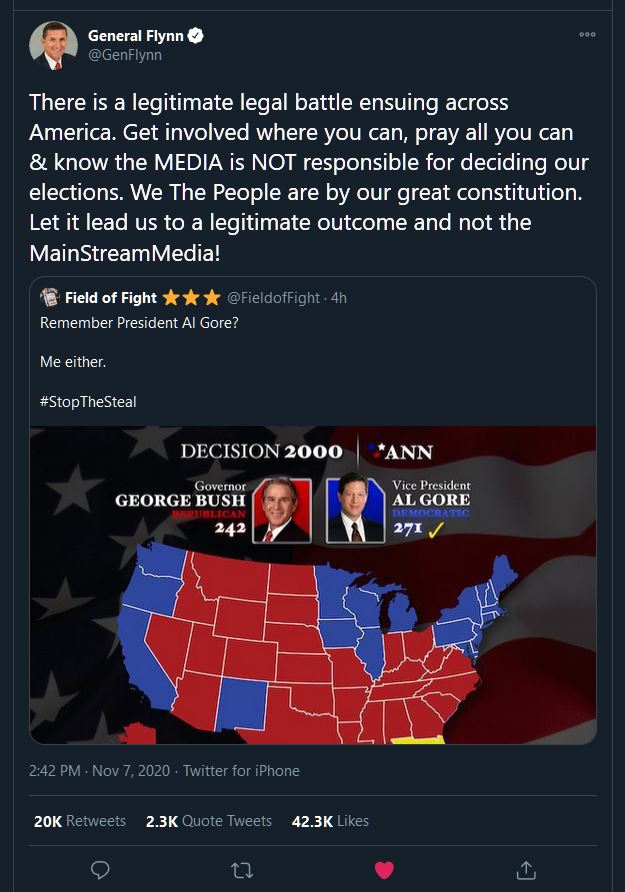Click the verified badge next to General Flynn

point(196,35)
